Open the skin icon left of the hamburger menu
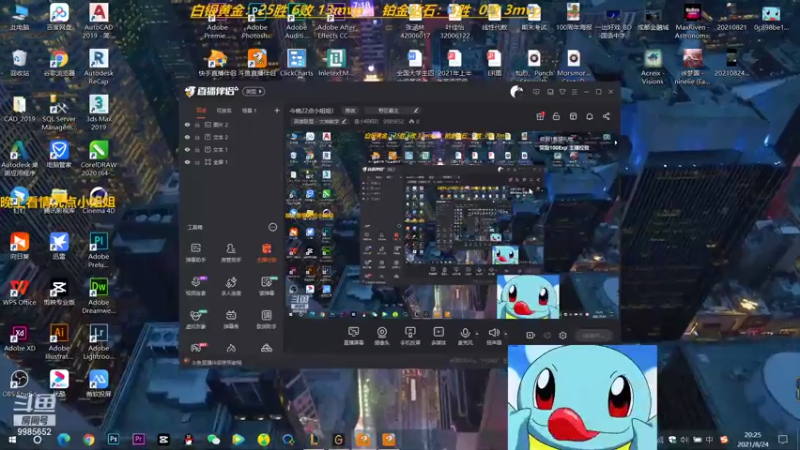This screenshot has width=800, height=450. point(562,92)
